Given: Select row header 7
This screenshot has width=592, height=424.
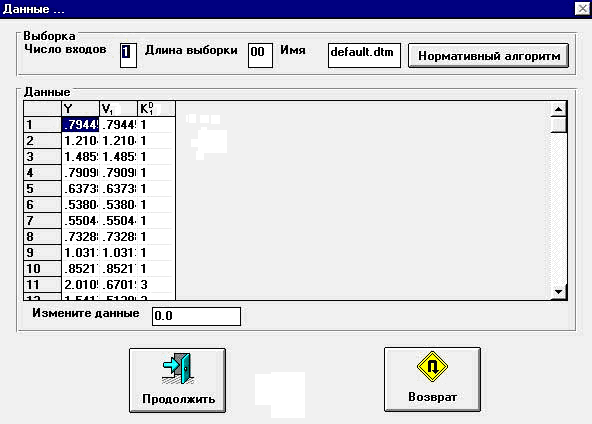Looking at the screenshot, I should [42, 220].
